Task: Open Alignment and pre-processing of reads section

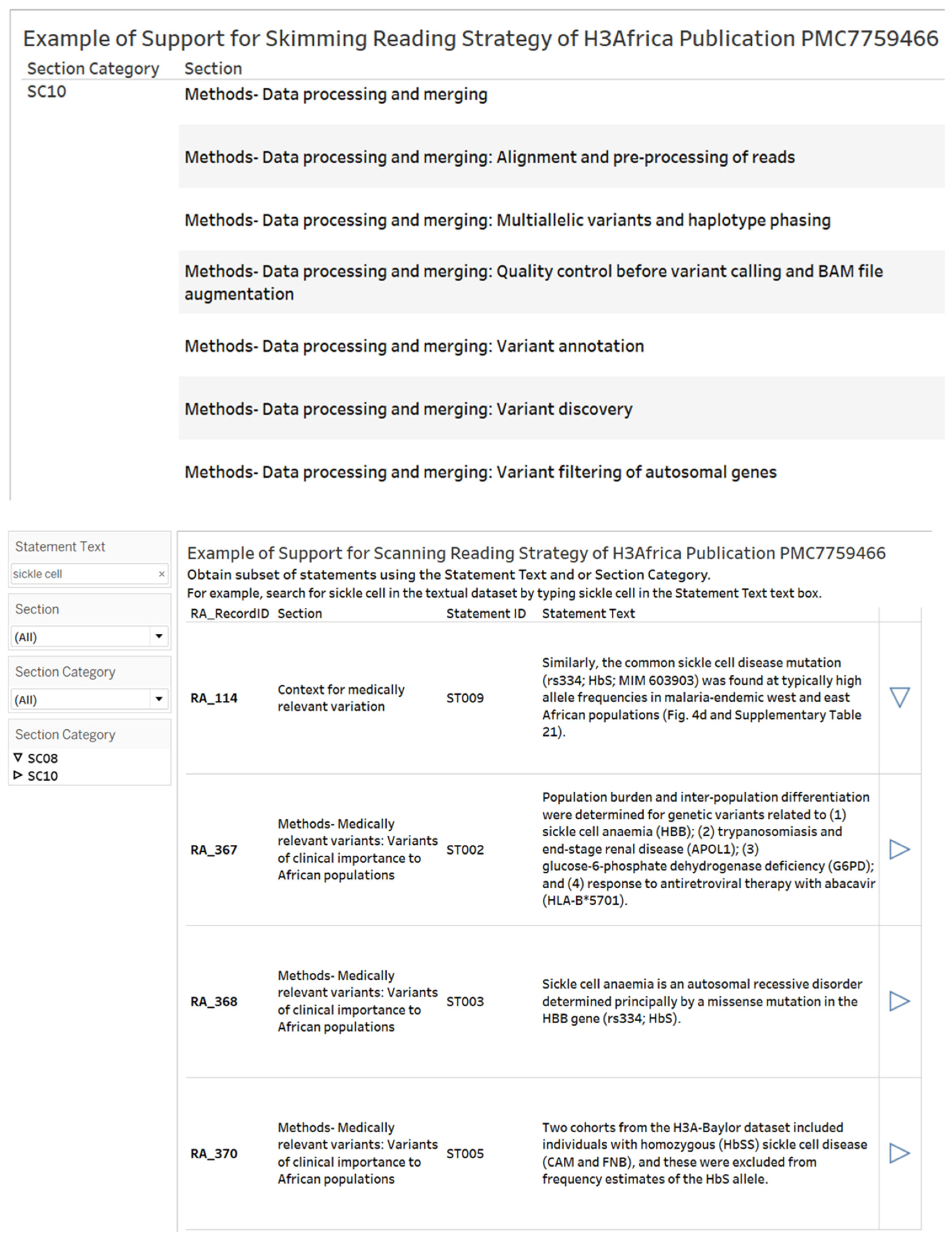Action: click(490, 157)
